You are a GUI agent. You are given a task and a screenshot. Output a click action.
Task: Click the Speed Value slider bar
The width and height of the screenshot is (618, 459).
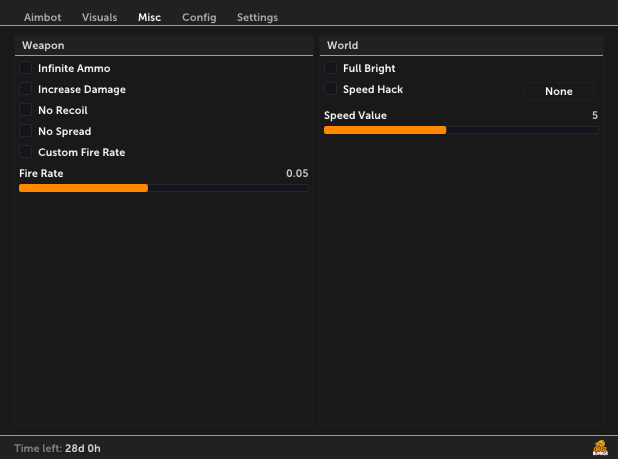[x=461, y=130]
